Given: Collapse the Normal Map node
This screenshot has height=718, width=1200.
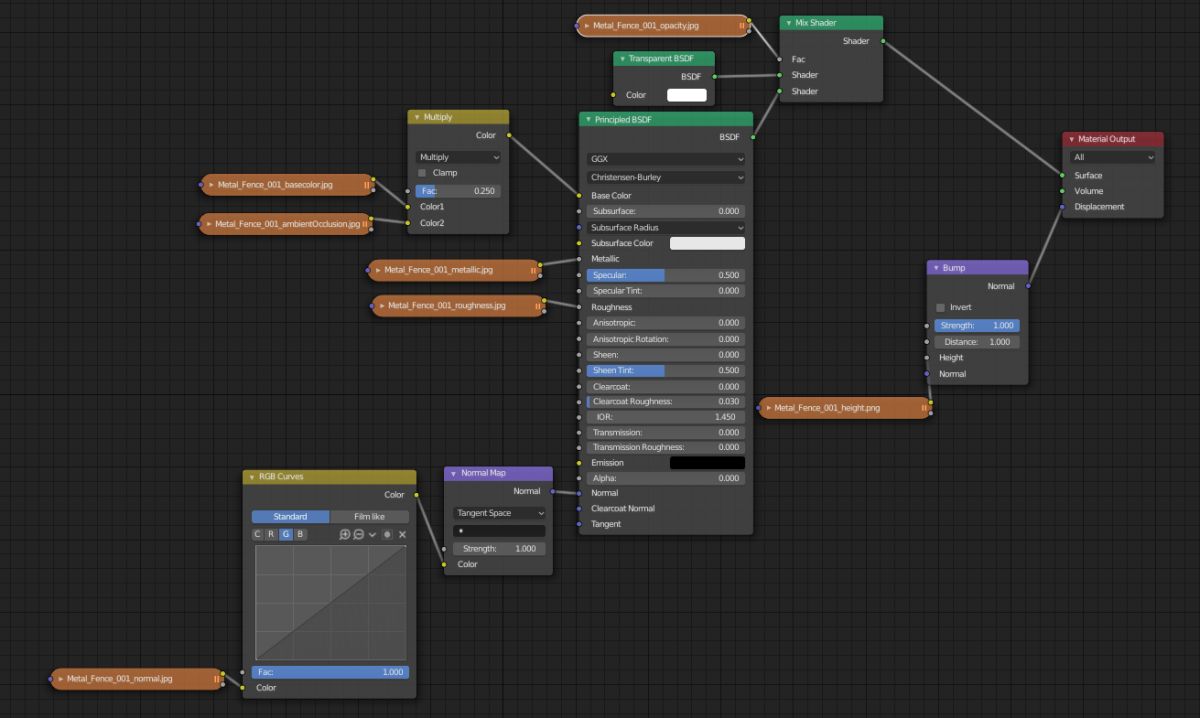Looking at the screenshot, I should click(x=454, y=473).
